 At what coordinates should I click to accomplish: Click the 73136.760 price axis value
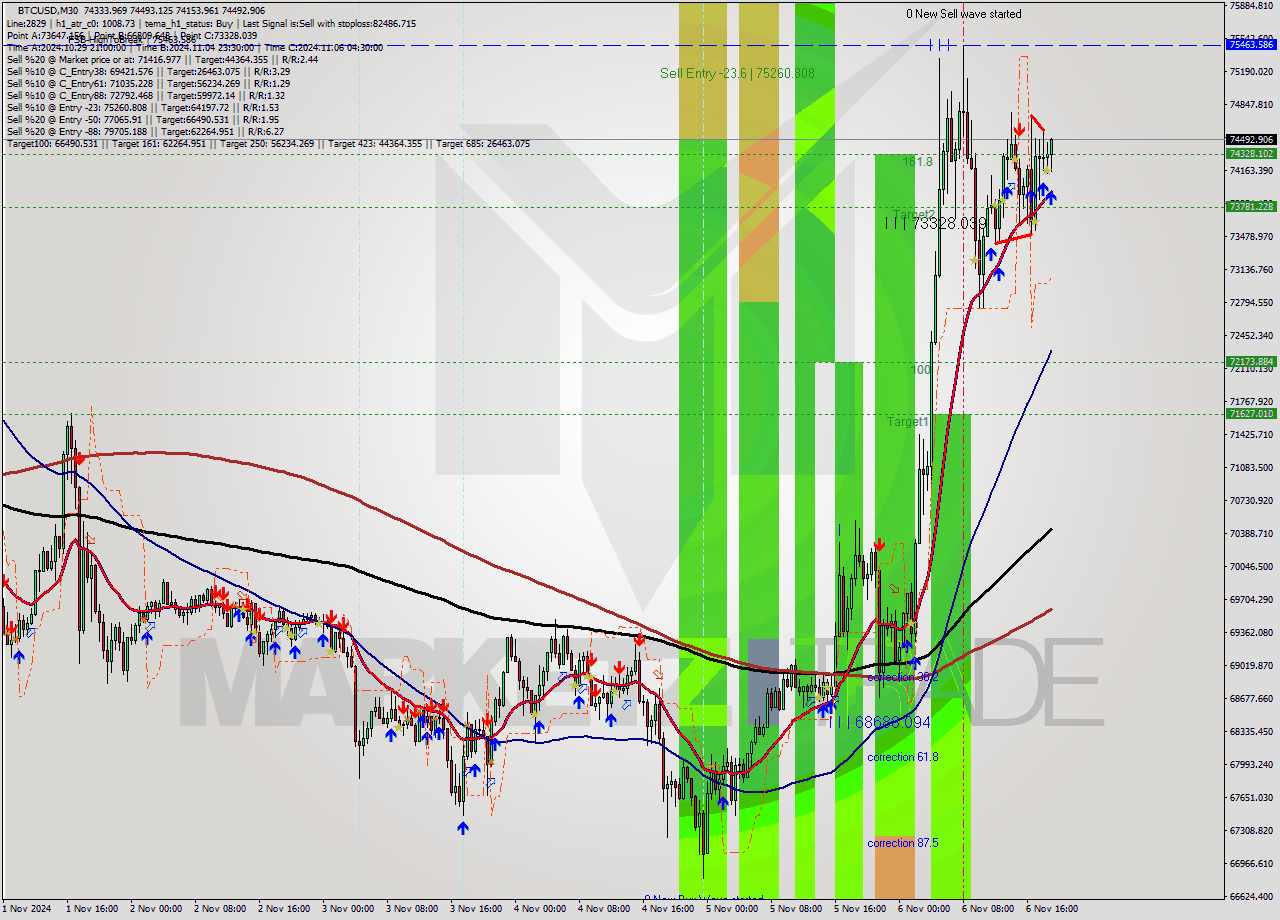pyautogui.click(x=1251, y=270)
